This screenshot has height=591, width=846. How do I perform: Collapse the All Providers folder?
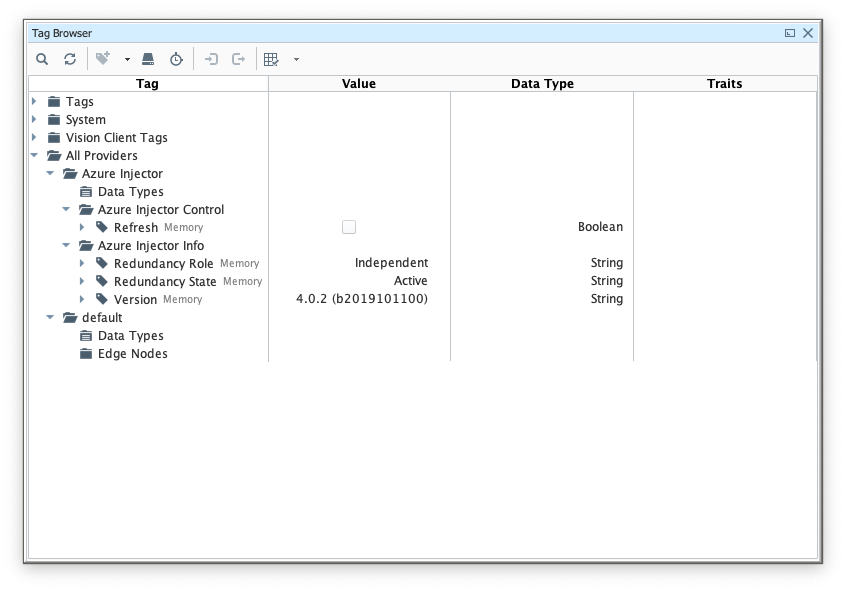tap(35, 155)
